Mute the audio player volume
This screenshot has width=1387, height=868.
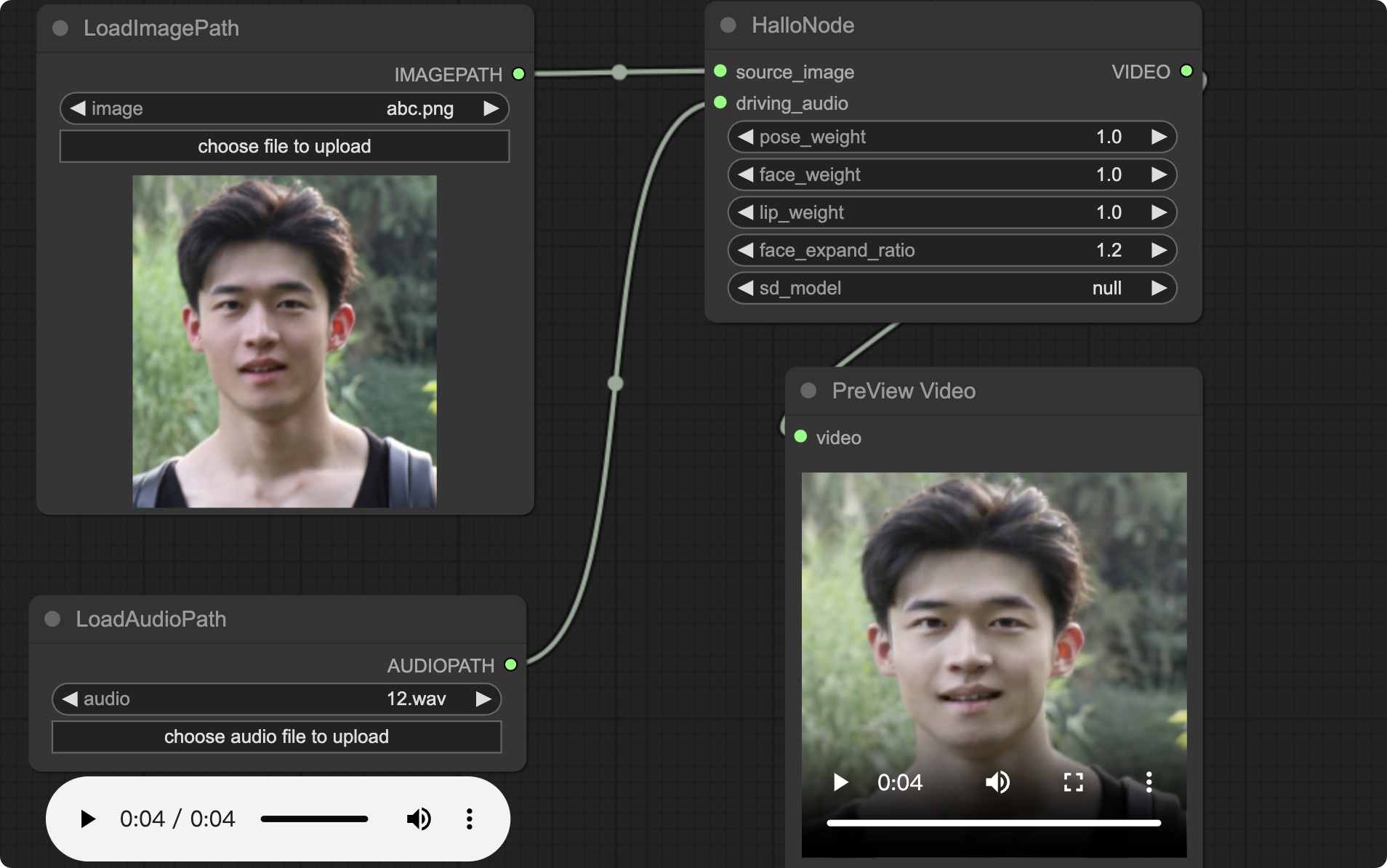point(419,819)
